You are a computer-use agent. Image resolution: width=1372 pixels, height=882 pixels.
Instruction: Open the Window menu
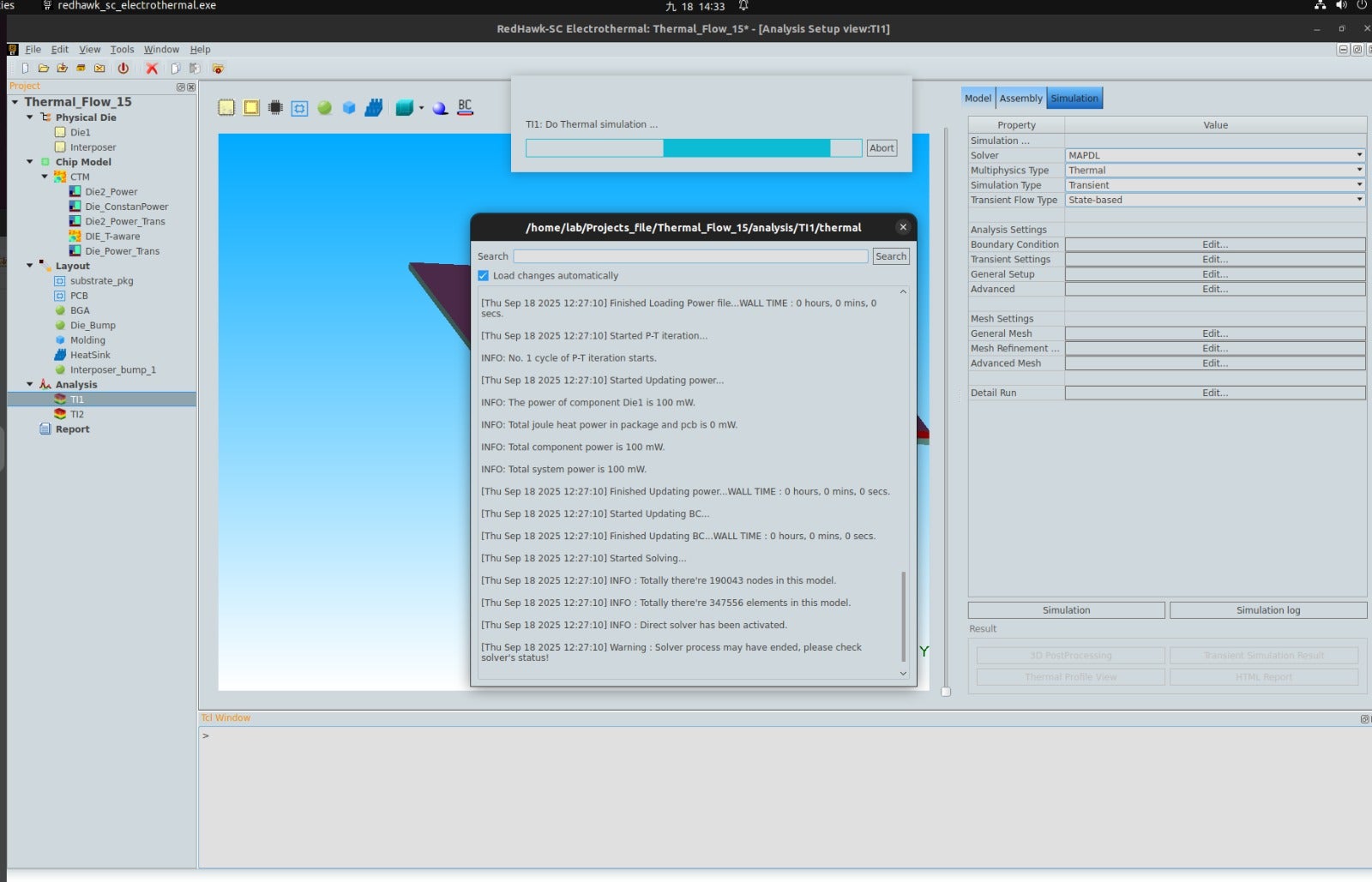tap(161, 50)
